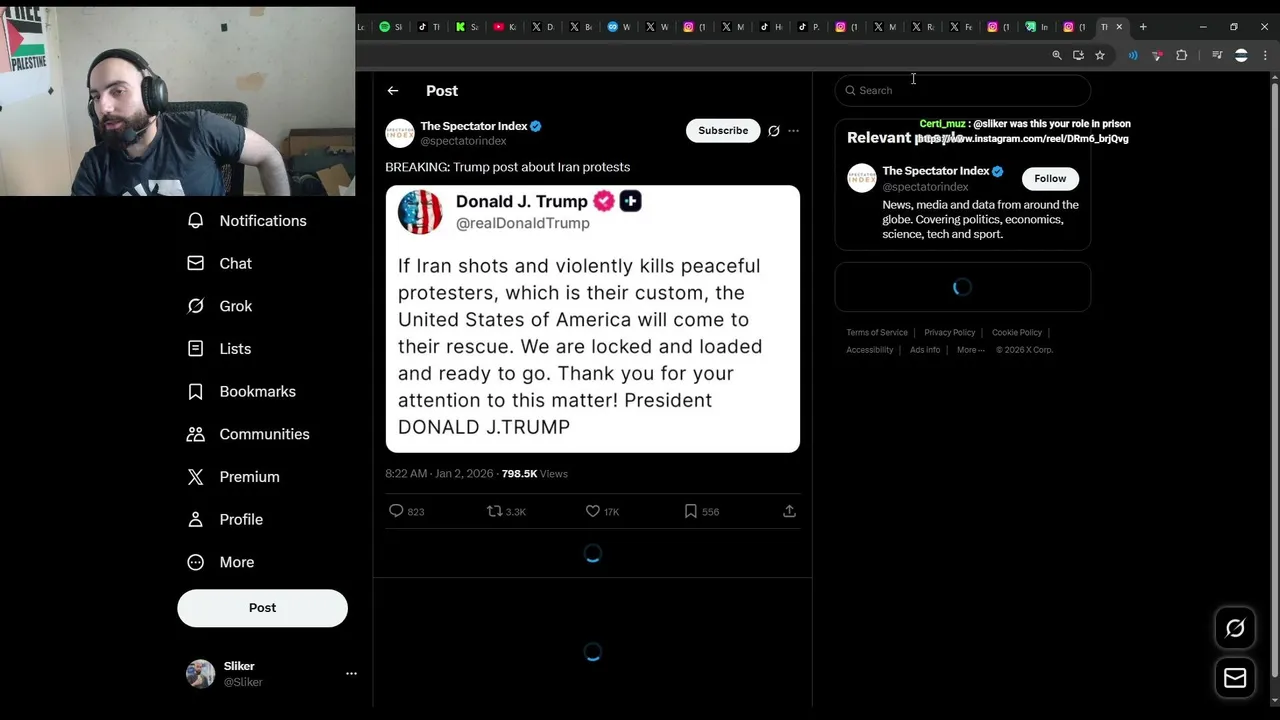Focus the Search input field
The image size is (1280, 720).
pyautogui.click(x=965, y=91)
